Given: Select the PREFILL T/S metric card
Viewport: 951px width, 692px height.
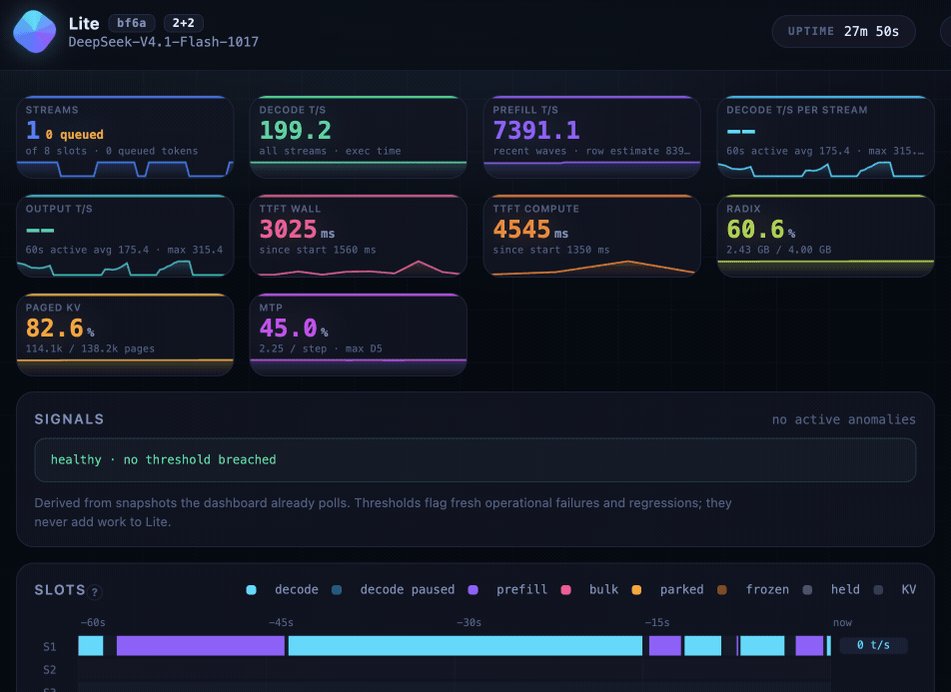Looking at the screenshot, I should click(592, 137).
